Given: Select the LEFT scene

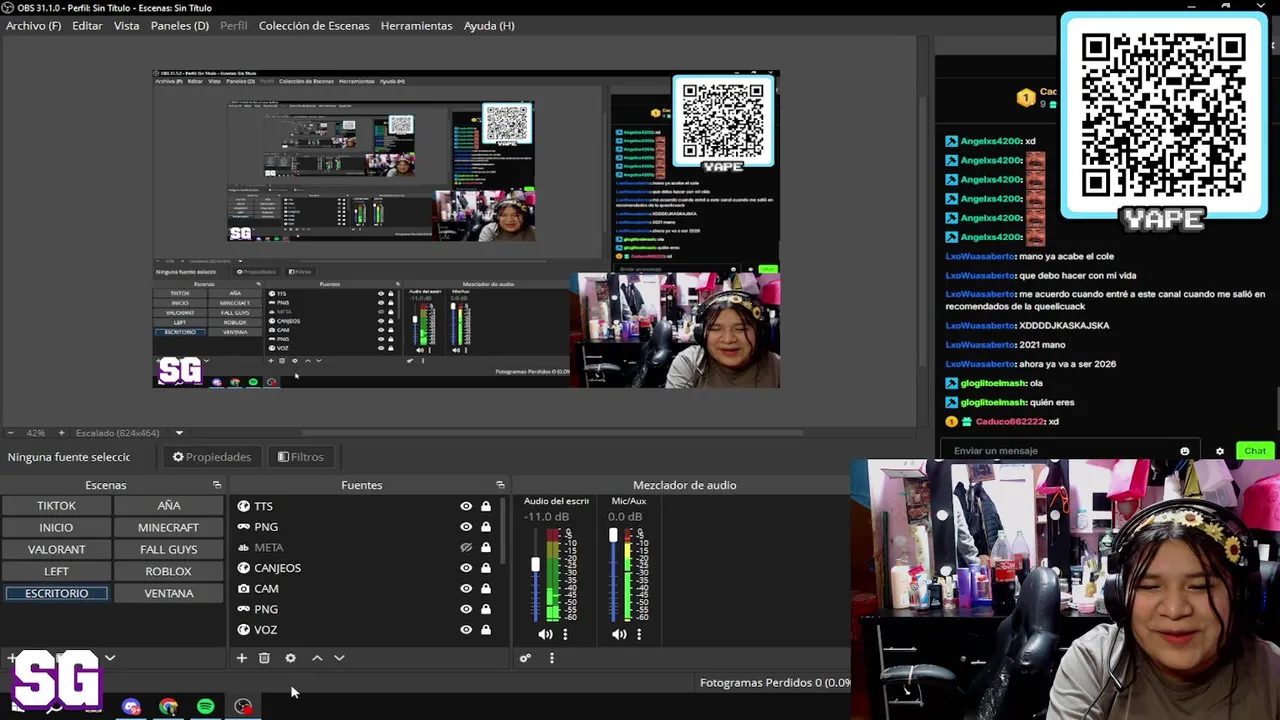Looking at the screenshot, I should 56,572.
